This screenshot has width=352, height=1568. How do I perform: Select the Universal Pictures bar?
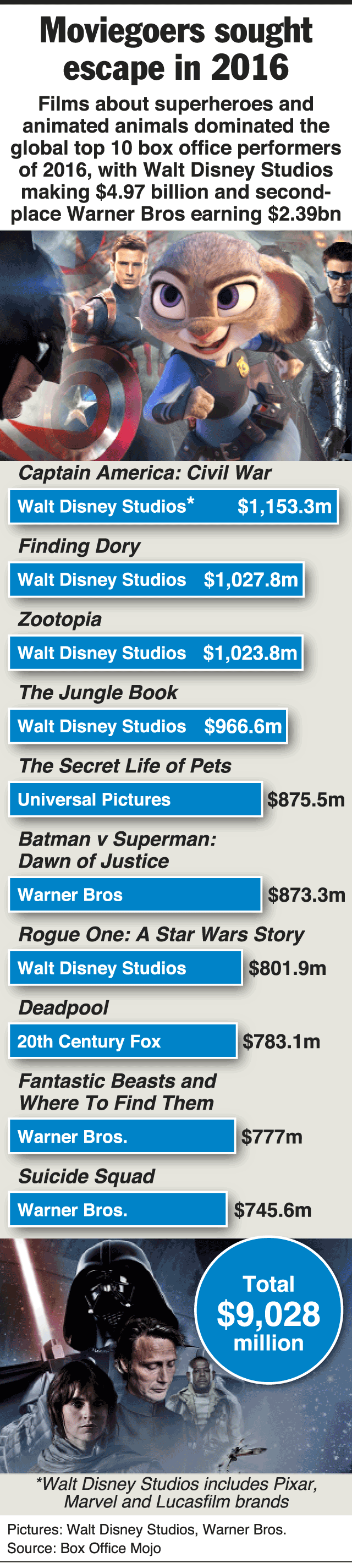click(x=135, y=799)
